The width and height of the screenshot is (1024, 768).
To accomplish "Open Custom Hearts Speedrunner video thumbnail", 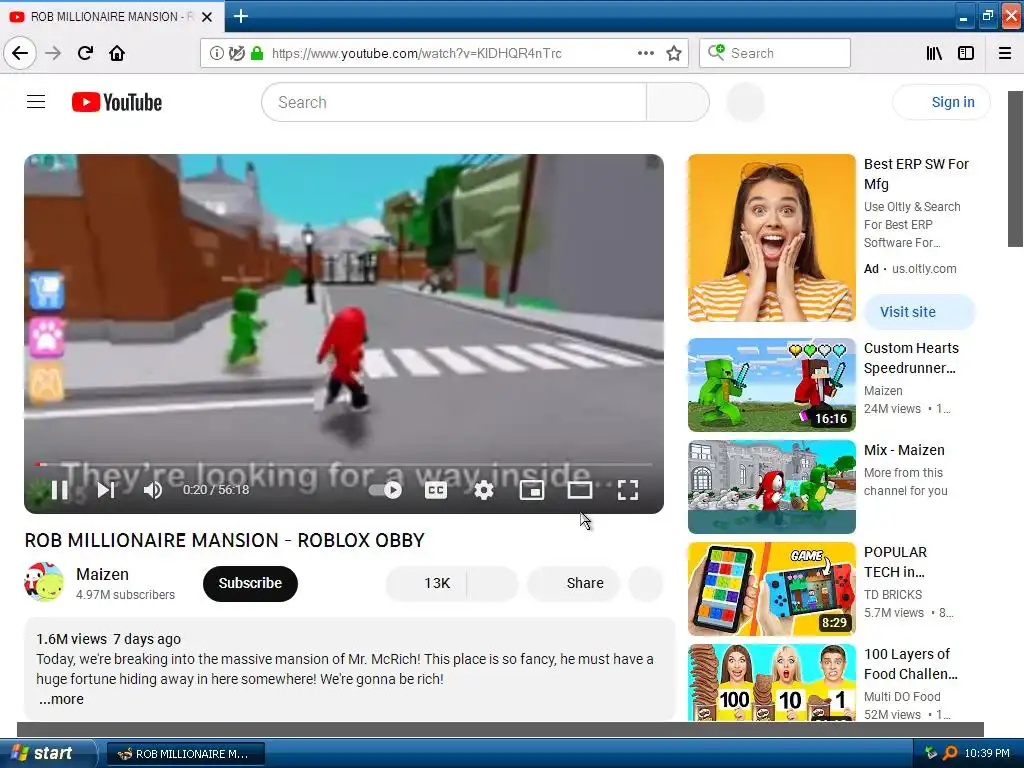I will coord(771,385).
